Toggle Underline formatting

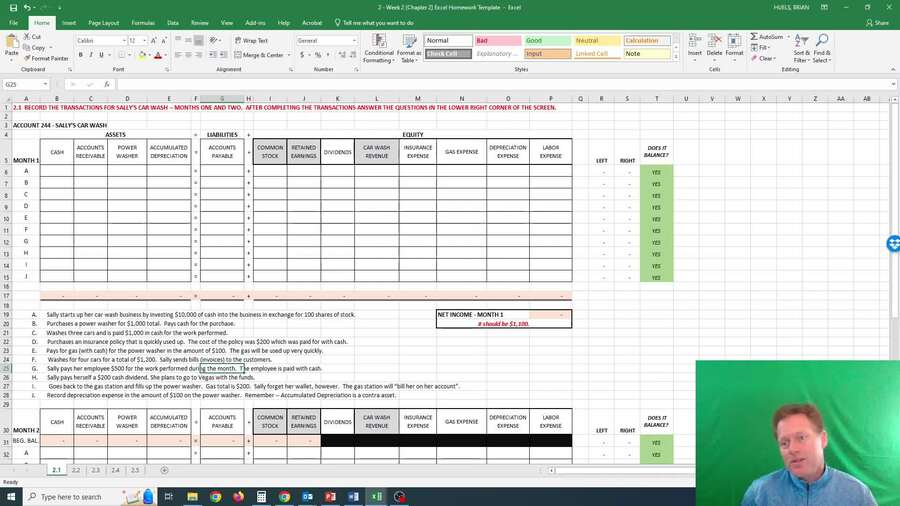[101, 55]
